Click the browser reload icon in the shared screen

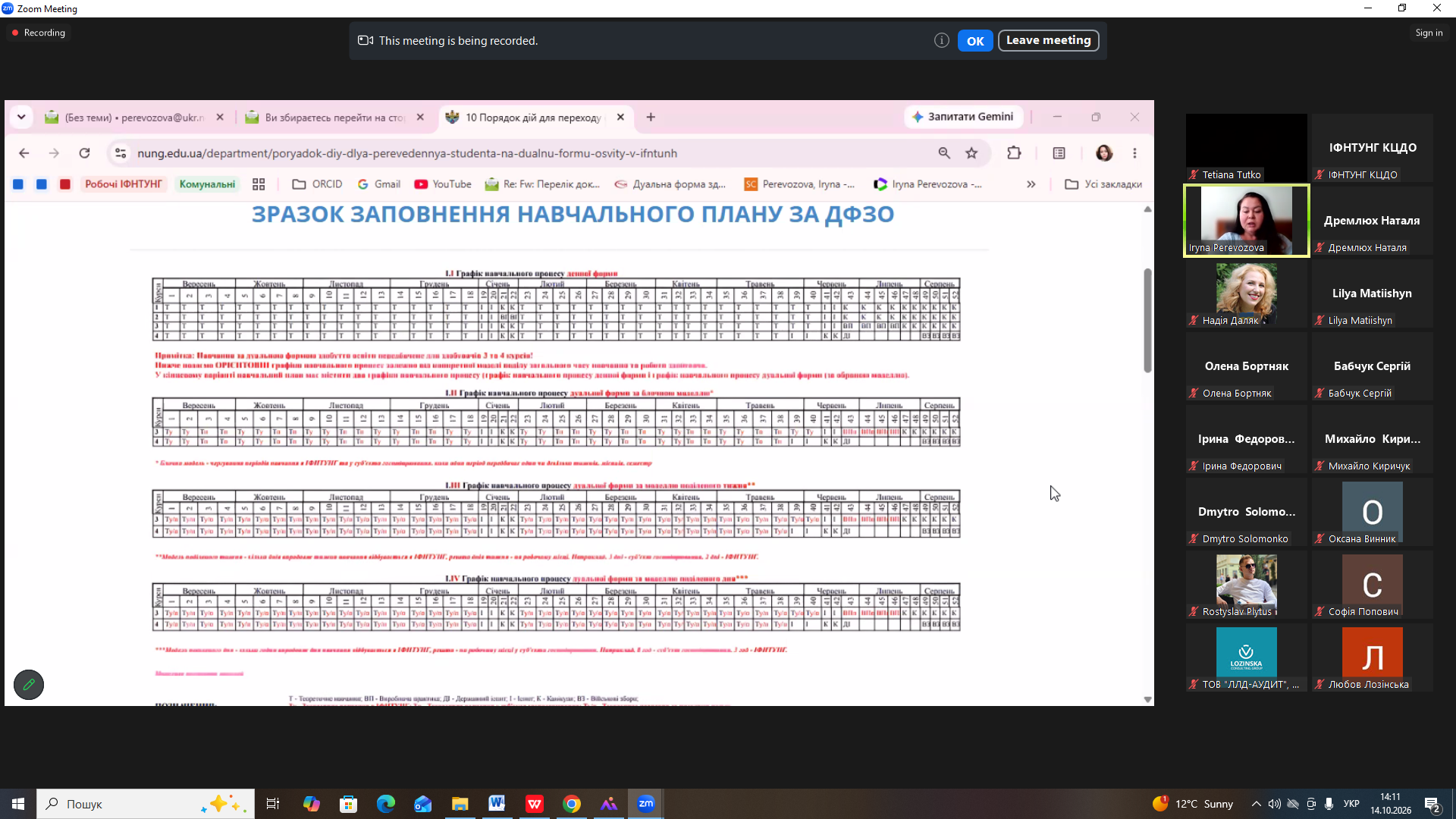pos(84,153)
